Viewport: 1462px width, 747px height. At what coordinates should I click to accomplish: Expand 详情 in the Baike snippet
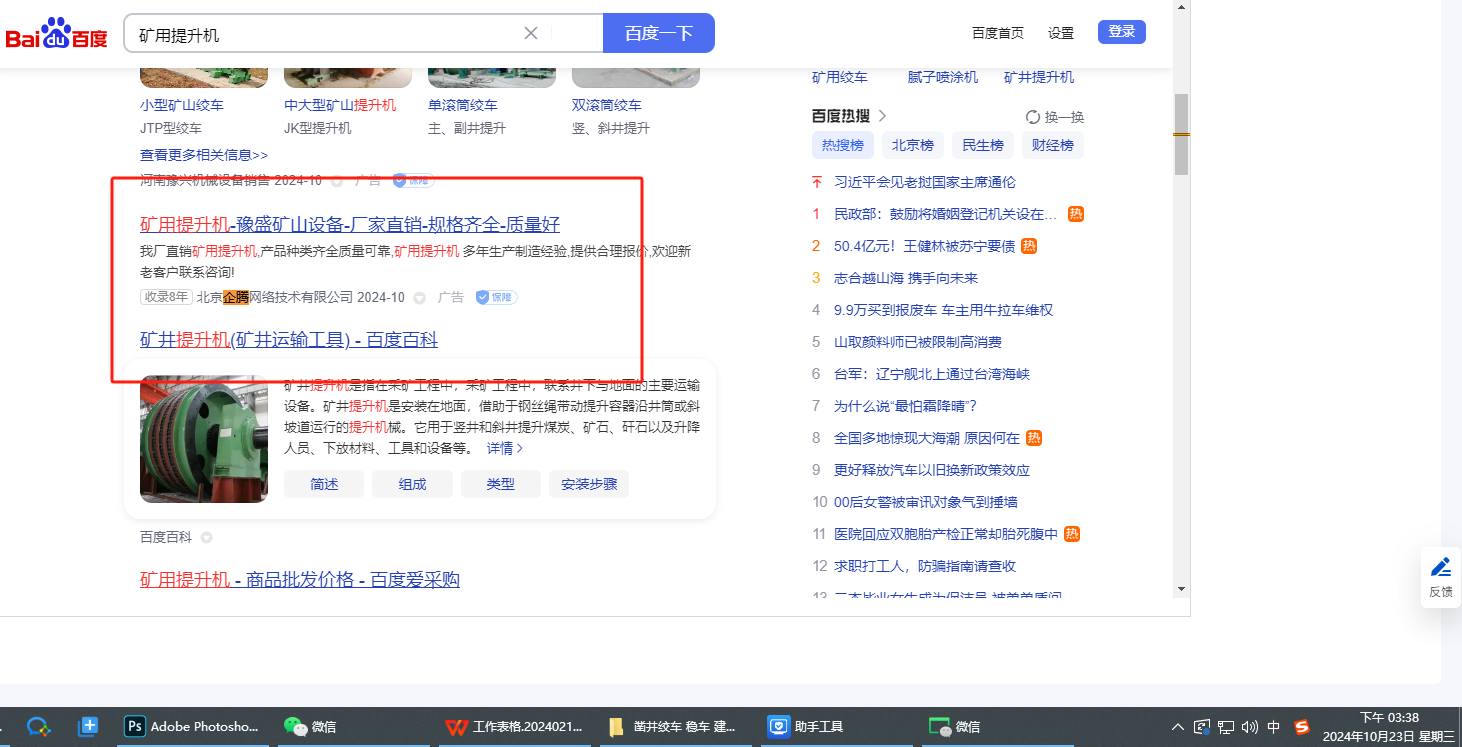click(505, 448)
